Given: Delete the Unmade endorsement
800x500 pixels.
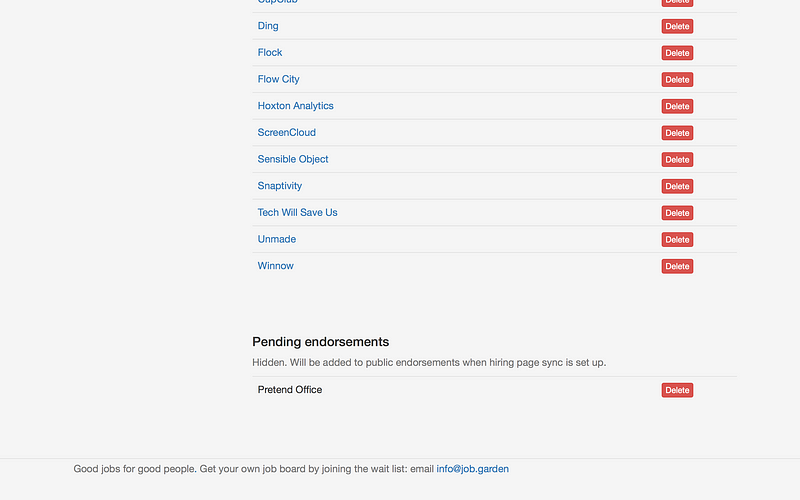Looking at the screenshot, I should (677, 240).
